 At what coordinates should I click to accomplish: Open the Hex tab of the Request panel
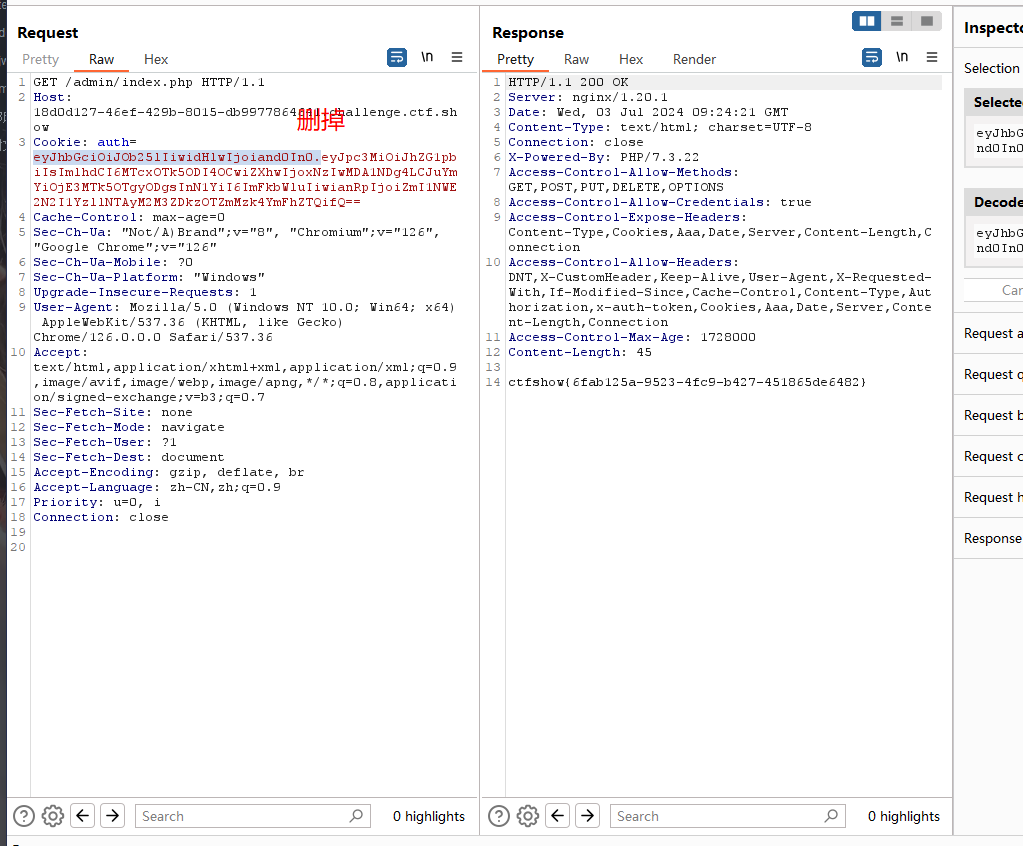[x=155, y=59]
